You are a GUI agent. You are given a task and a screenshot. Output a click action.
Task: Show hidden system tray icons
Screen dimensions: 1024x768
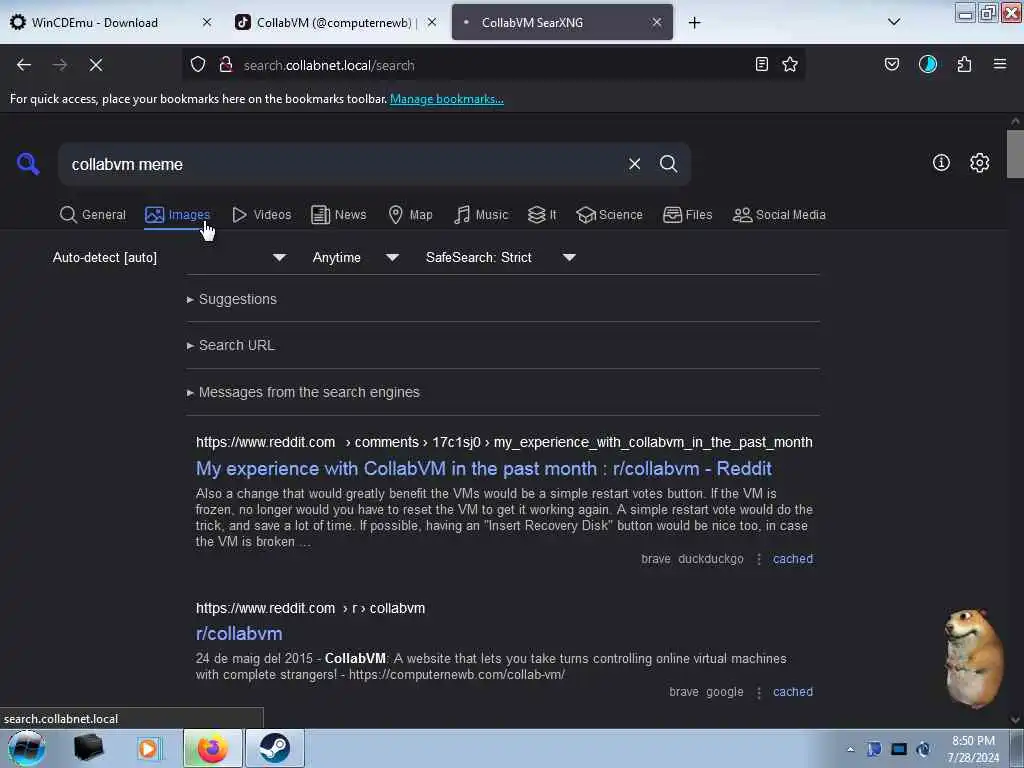pyautogui.click(x=850, y=750)
